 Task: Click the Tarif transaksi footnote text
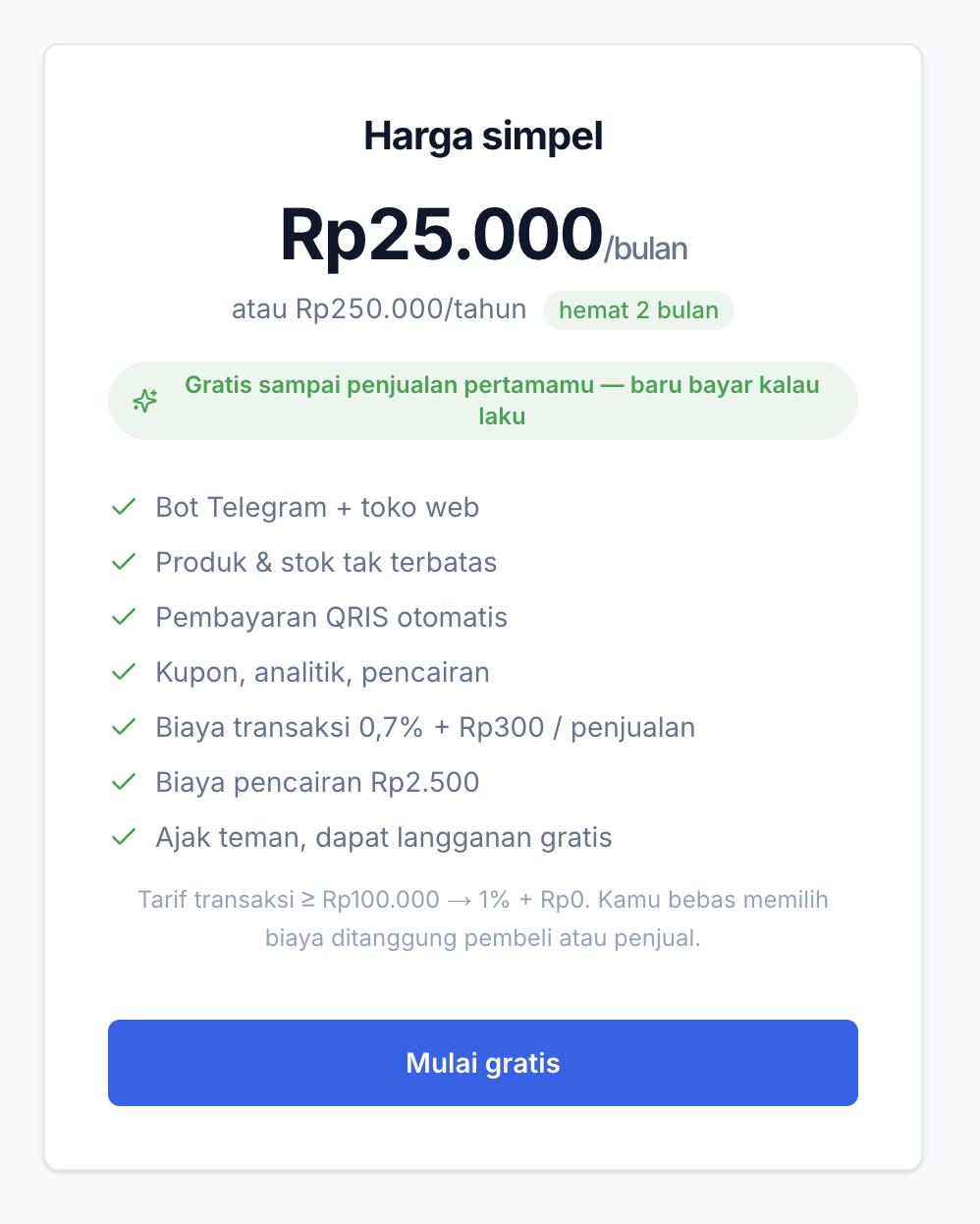coord(483,918)
